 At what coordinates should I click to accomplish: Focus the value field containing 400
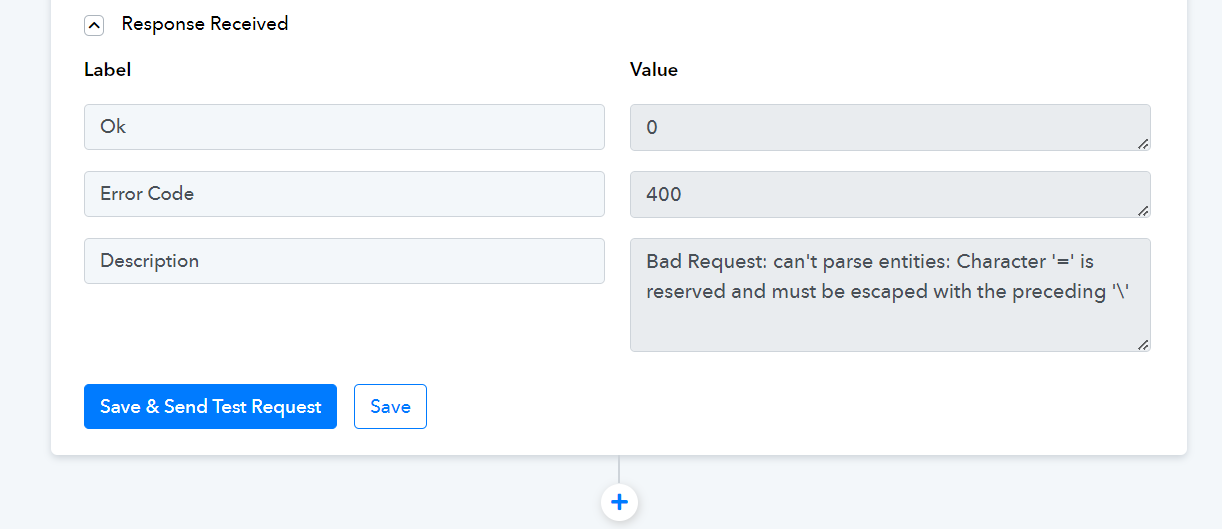(890, 194)
